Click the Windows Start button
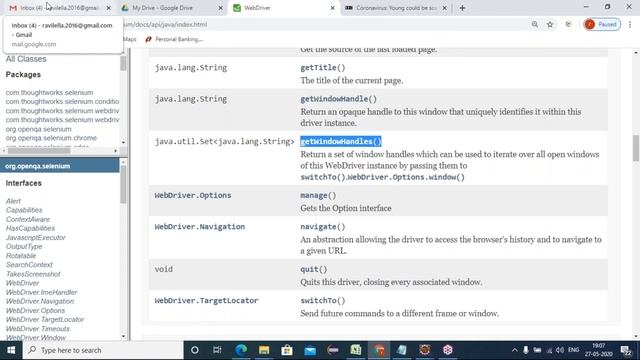Viewport: 640px width, 360px height. 11,350
